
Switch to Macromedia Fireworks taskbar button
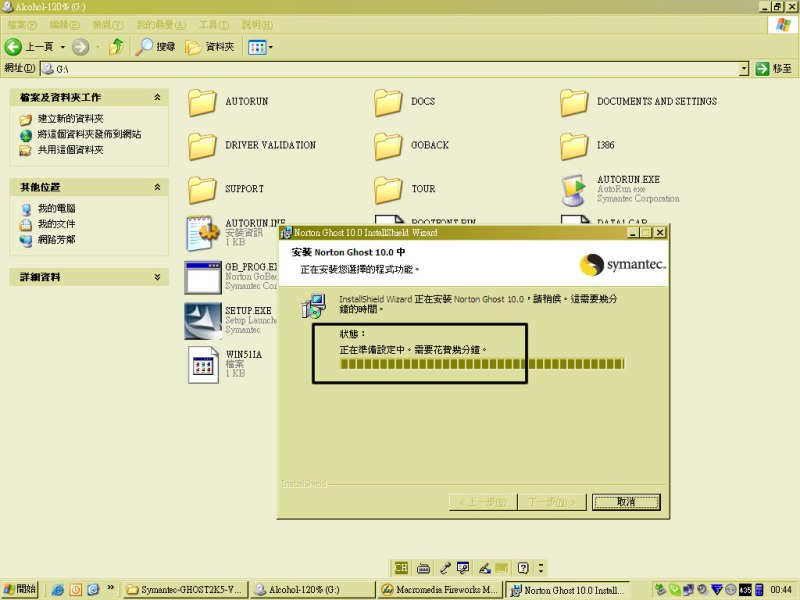(440, 590)
